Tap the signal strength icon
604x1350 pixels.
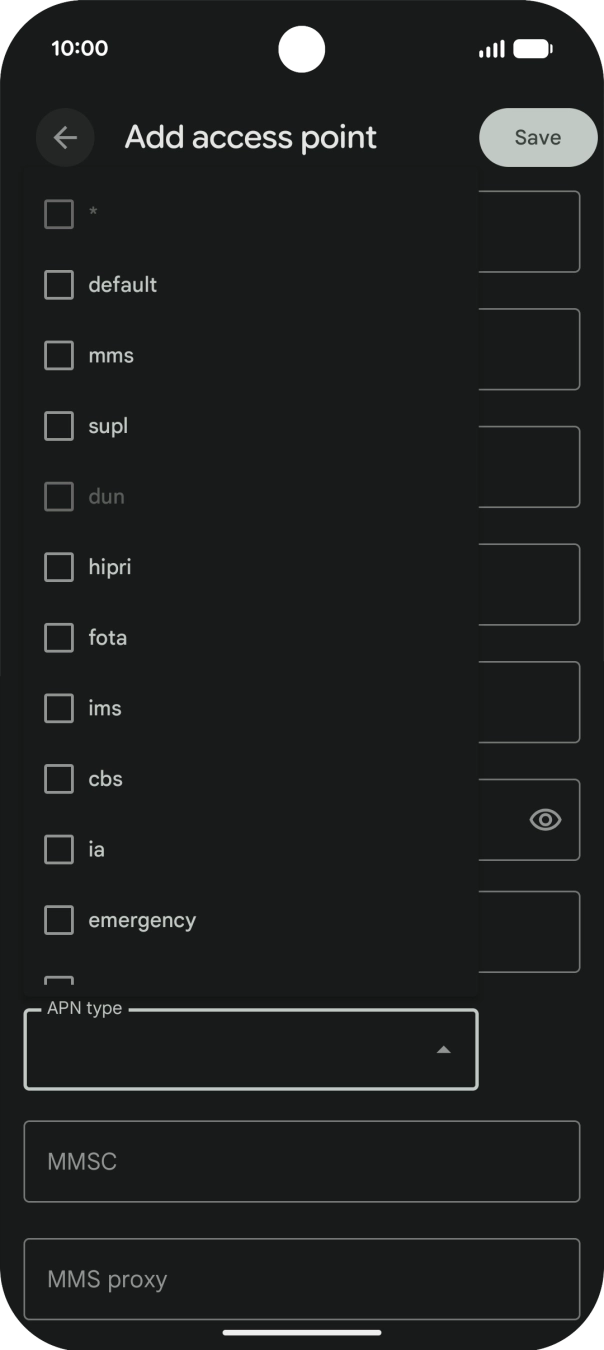pyautogui.click(x=491, y=46)
